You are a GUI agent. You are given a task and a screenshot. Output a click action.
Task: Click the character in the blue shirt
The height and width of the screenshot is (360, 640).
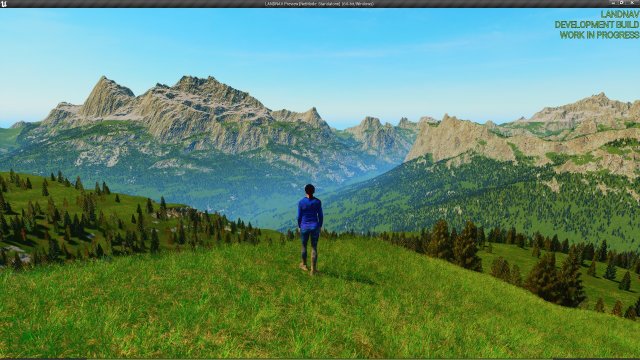(310, 229)
